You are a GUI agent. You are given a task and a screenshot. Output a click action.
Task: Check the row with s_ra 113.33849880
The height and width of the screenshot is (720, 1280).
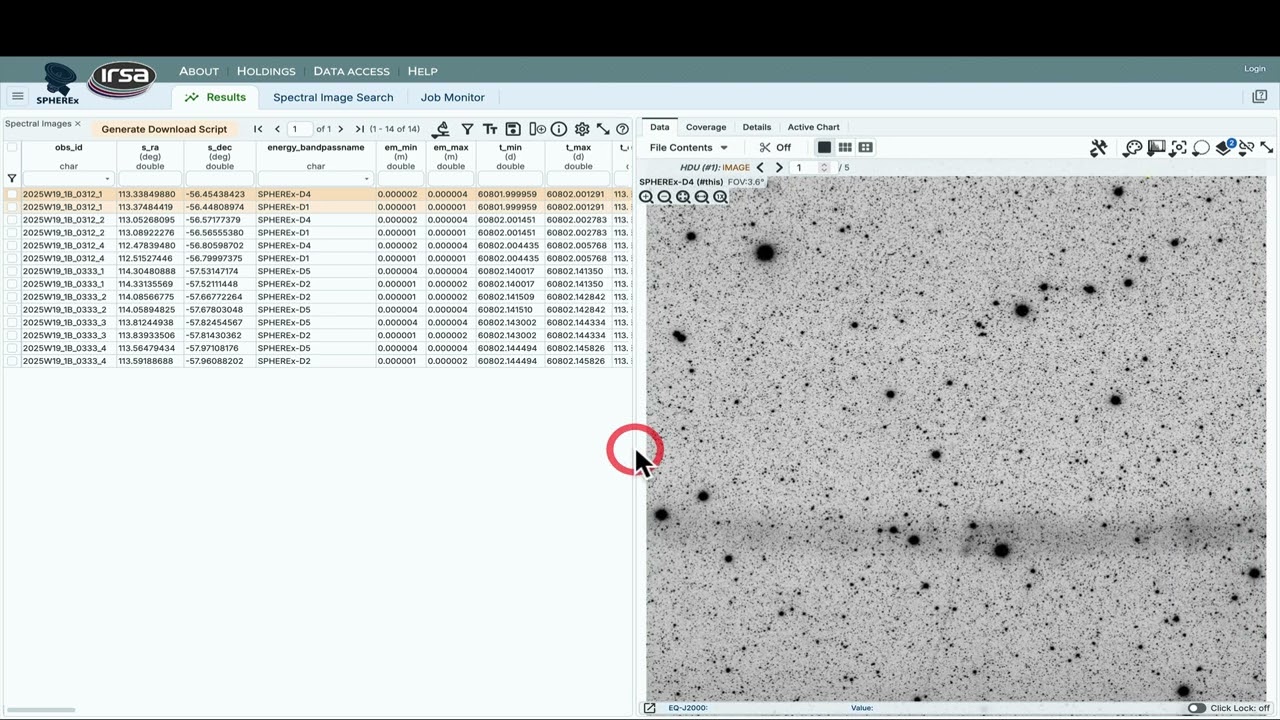tap(12, 194)
